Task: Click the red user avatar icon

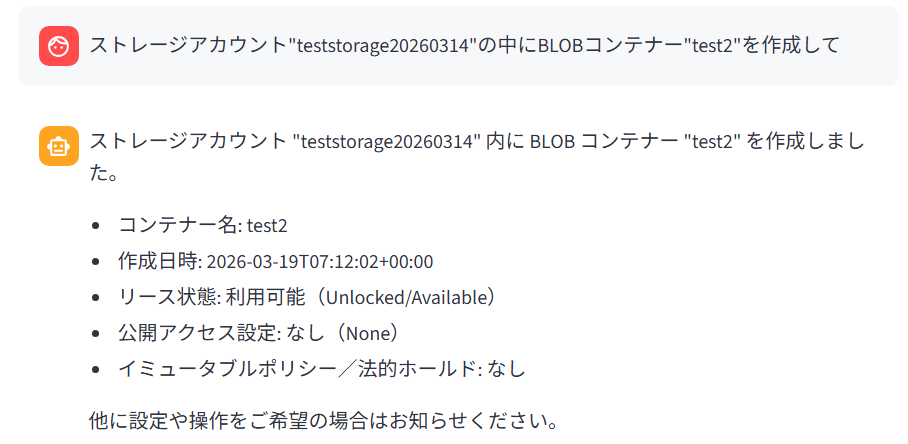Action: coord(59,46)
